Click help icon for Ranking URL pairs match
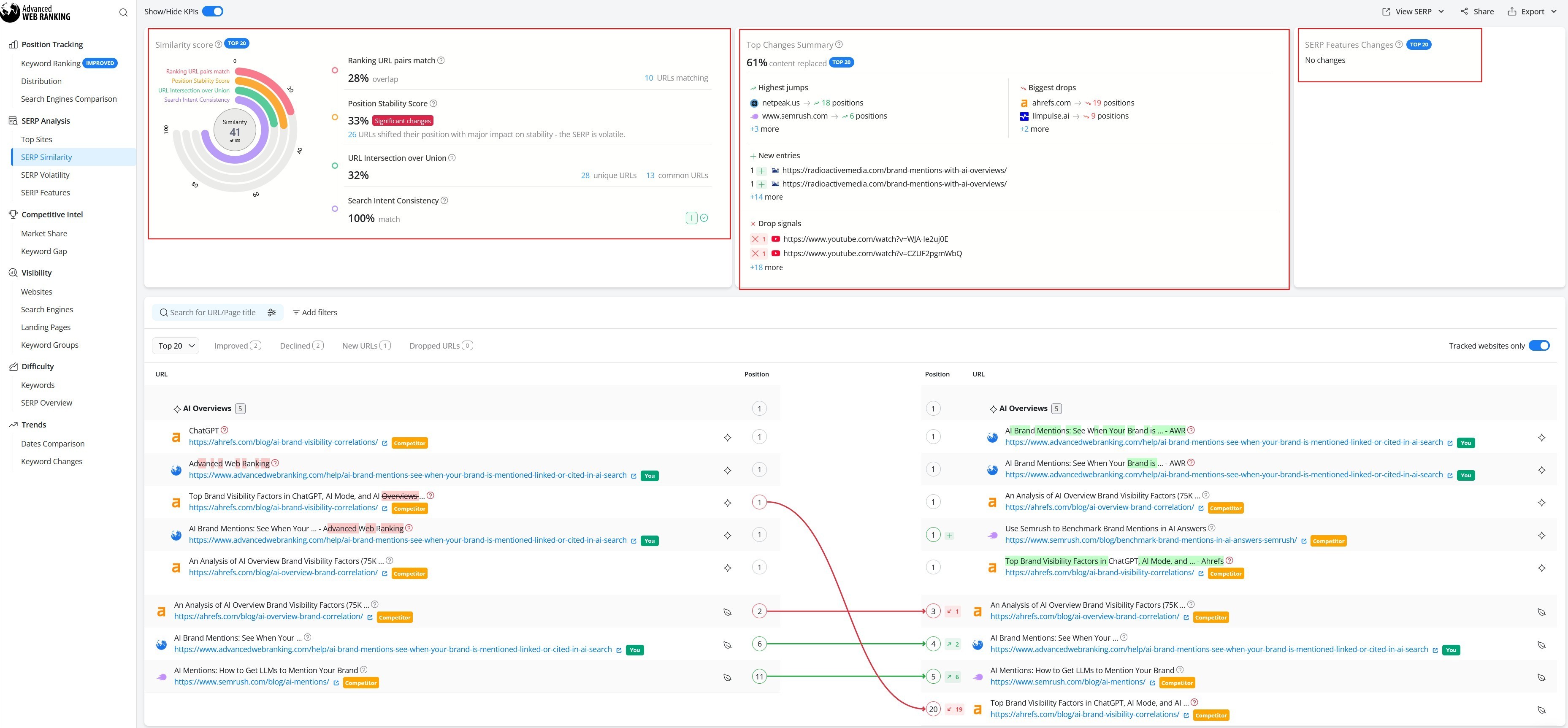 tap(441, 60)
